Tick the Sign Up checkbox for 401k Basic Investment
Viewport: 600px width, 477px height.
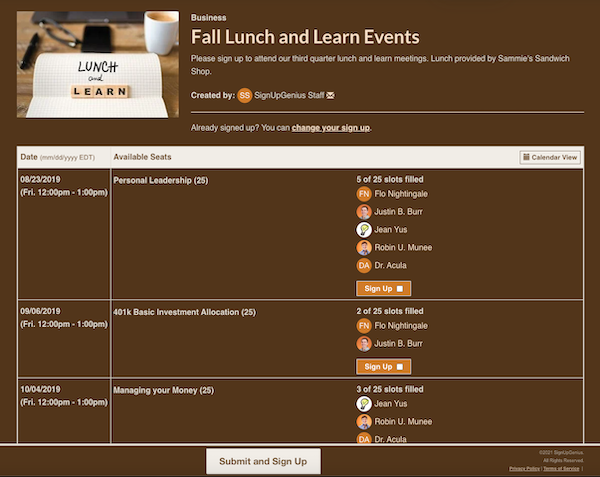399,367
